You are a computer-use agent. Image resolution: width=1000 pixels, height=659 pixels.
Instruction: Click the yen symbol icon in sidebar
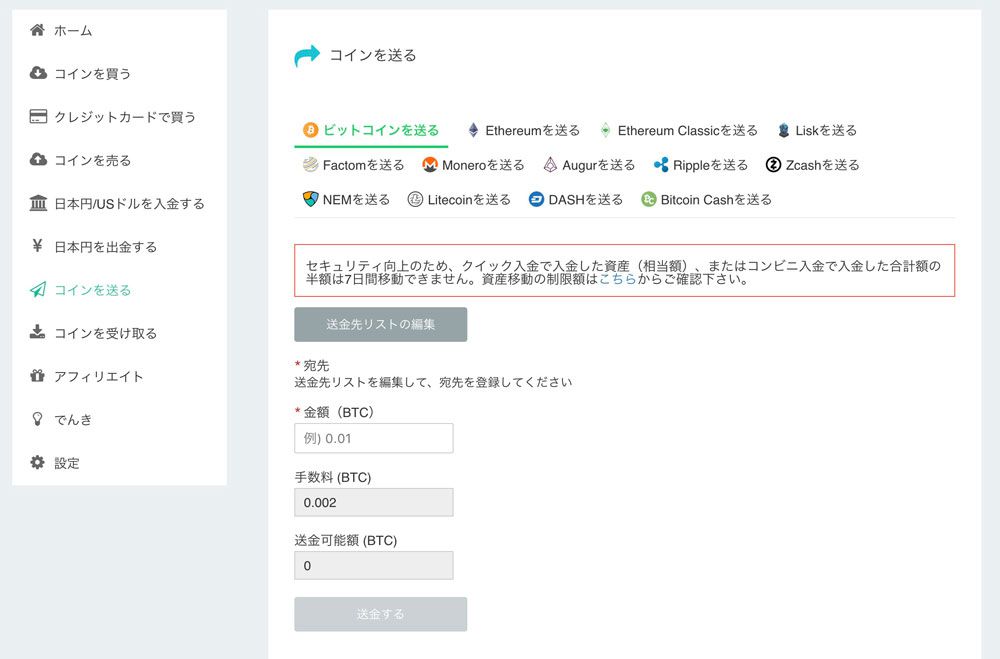[x=38, y=246]
